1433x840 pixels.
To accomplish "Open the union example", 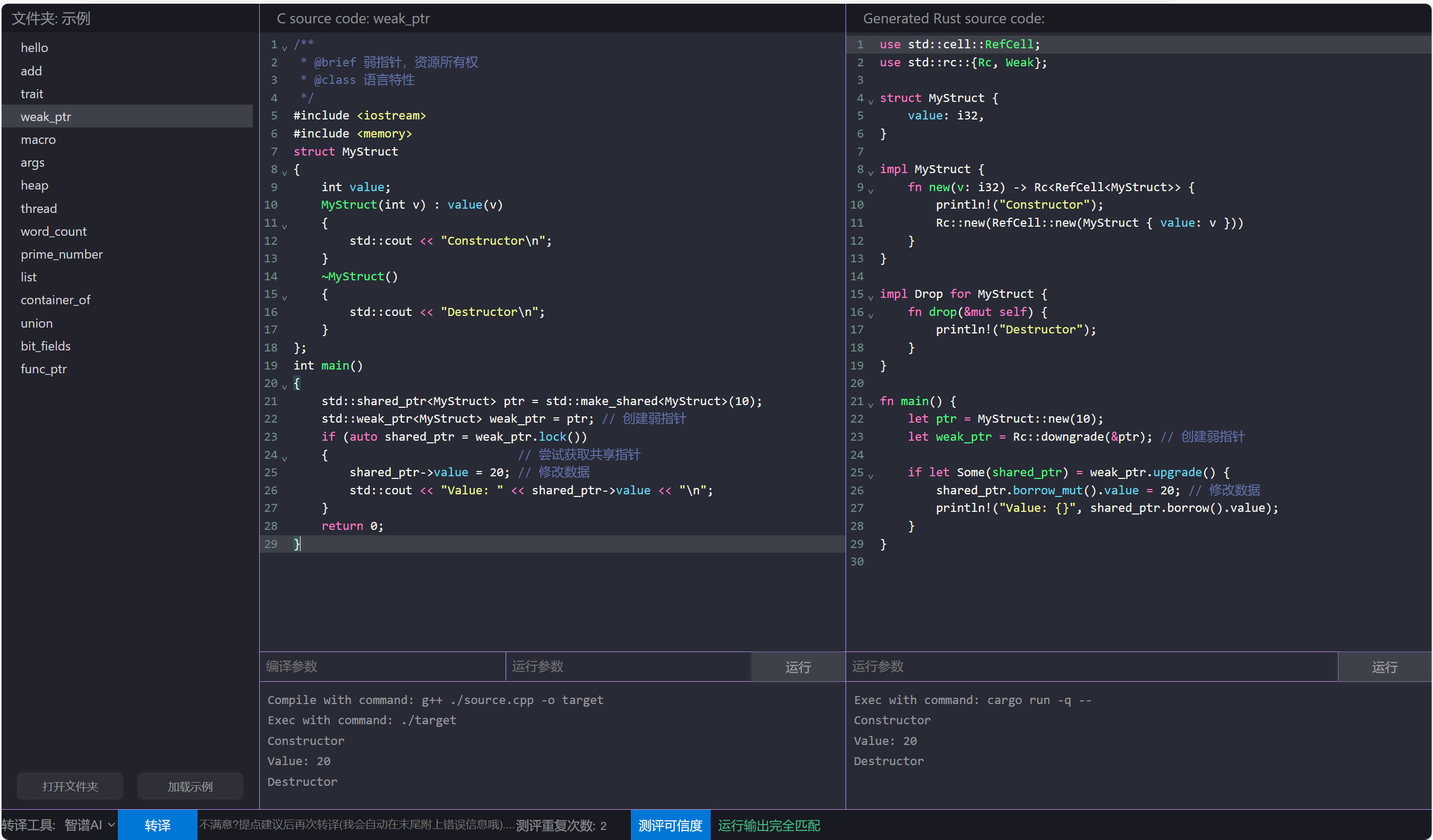I will 127,323.
